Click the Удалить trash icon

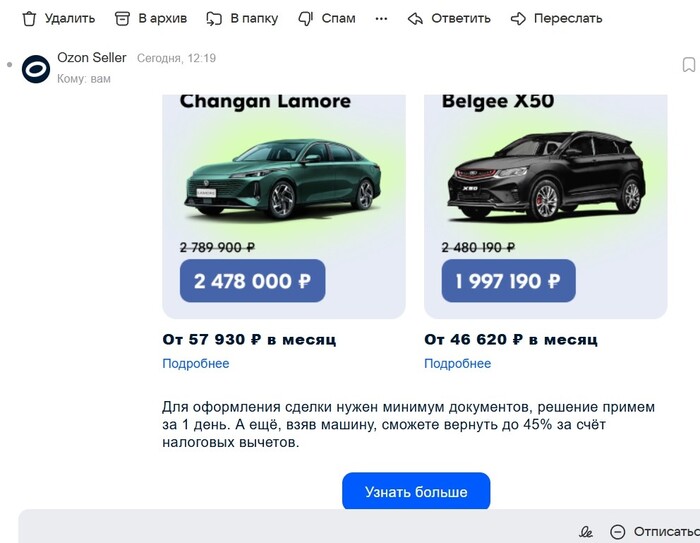29,18
